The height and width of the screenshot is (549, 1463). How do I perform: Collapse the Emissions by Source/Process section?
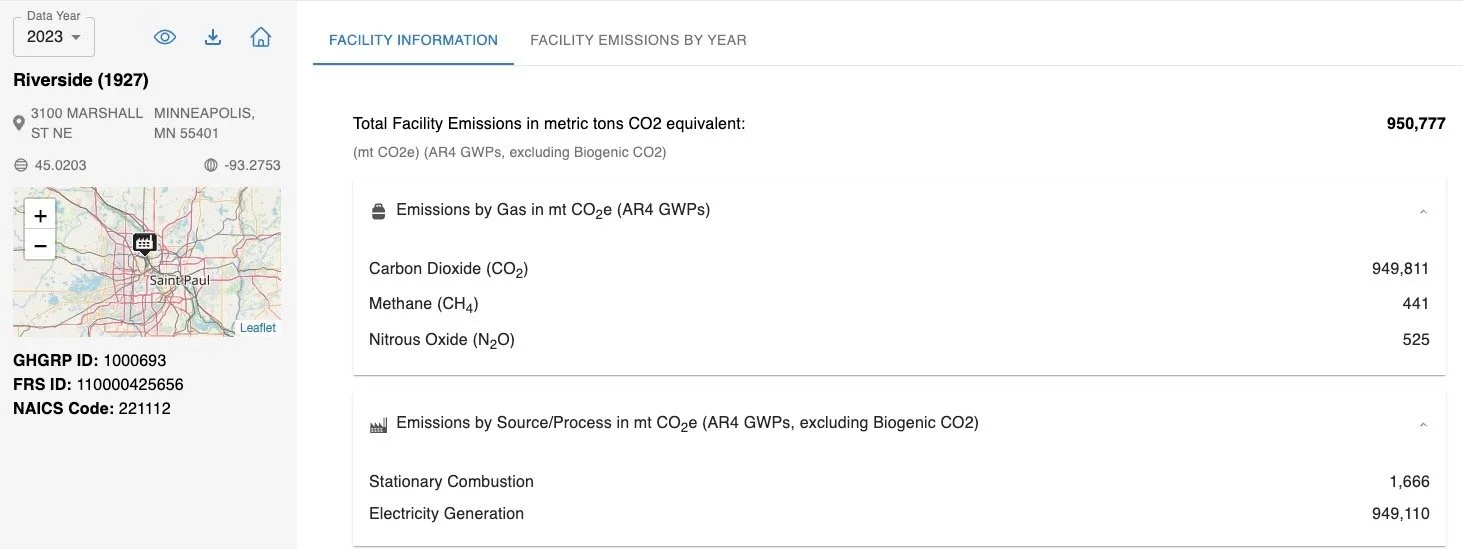tap(1423, 424)
